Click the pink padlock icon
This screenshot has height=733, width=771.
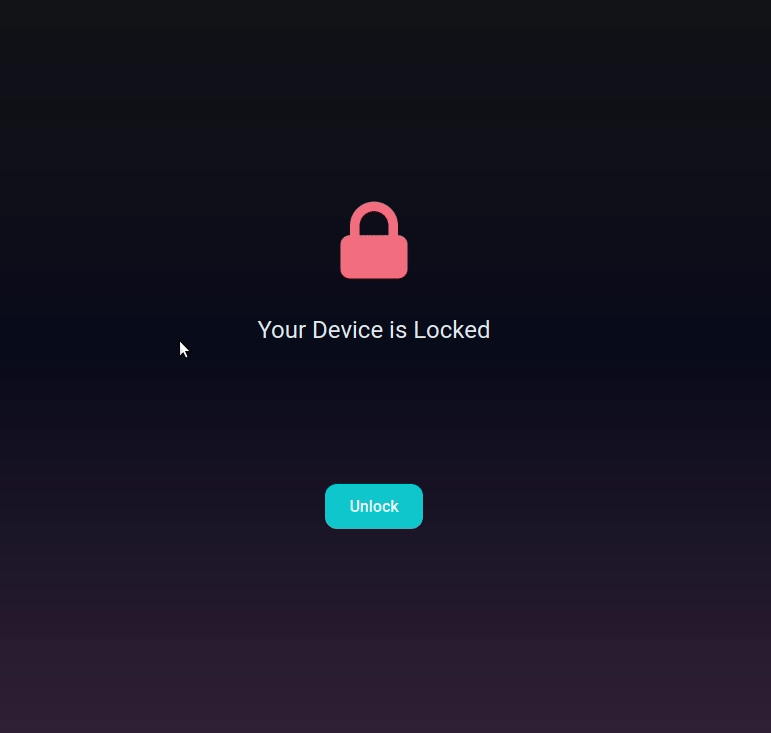[x=374, y=240]
